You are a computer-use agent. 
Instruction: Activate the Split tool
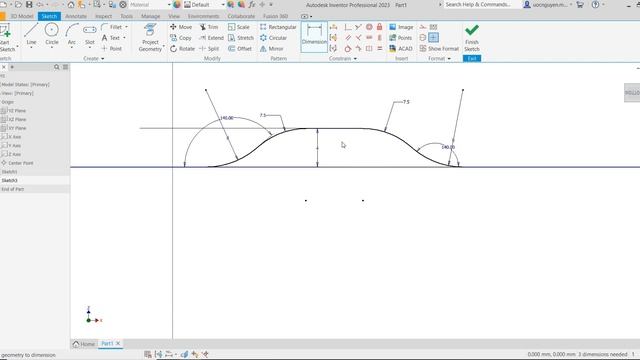[x=209, y=48]
